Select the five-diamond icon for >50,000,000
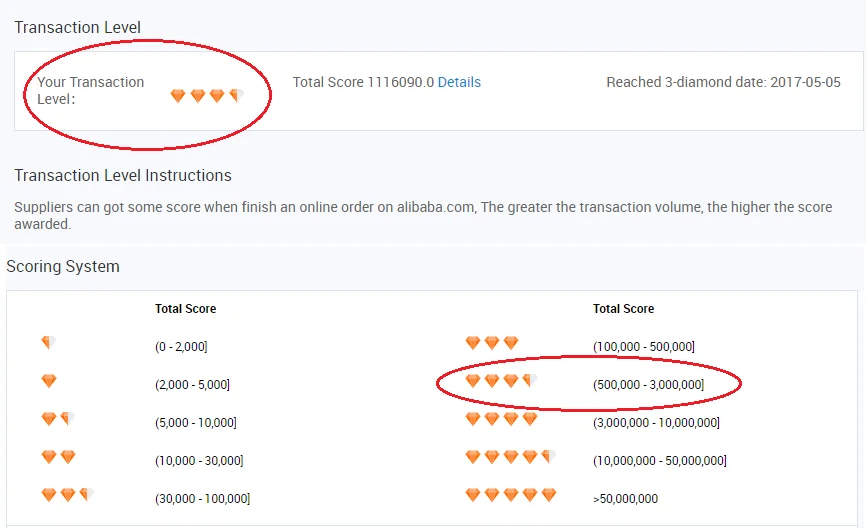Screen dimensions: 866x528 click(x=510, y=495)
